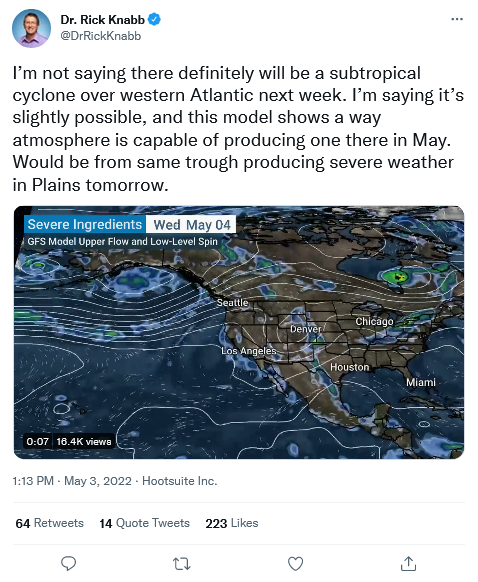
Task: Open the share tweet icon
Action: (x=408, y=563)
